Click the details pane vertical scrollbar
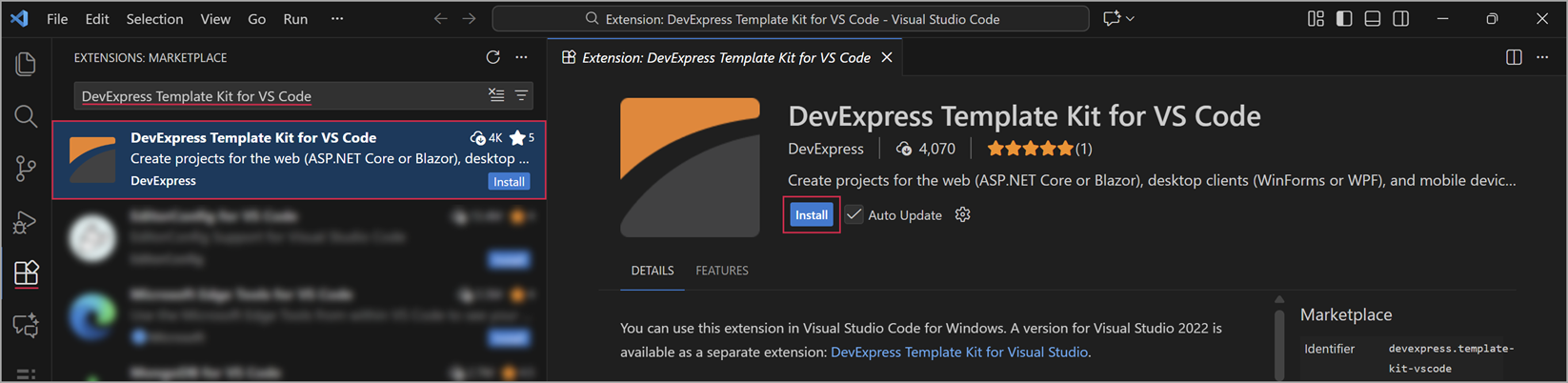Screen dimensions: 1568x383 click(x=1279, y=343)
